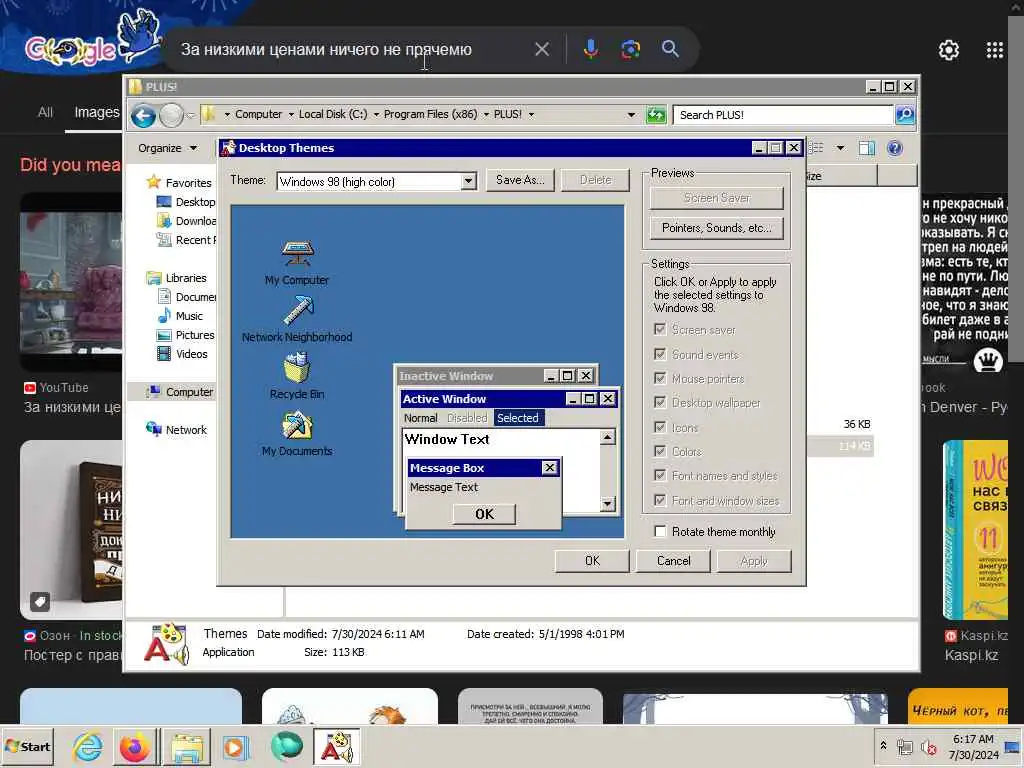Viewport: 1024px width, 768px height.
Task: Expand the Local Disk (C:) breadcrumb arrow
Action: click(376, 115)
